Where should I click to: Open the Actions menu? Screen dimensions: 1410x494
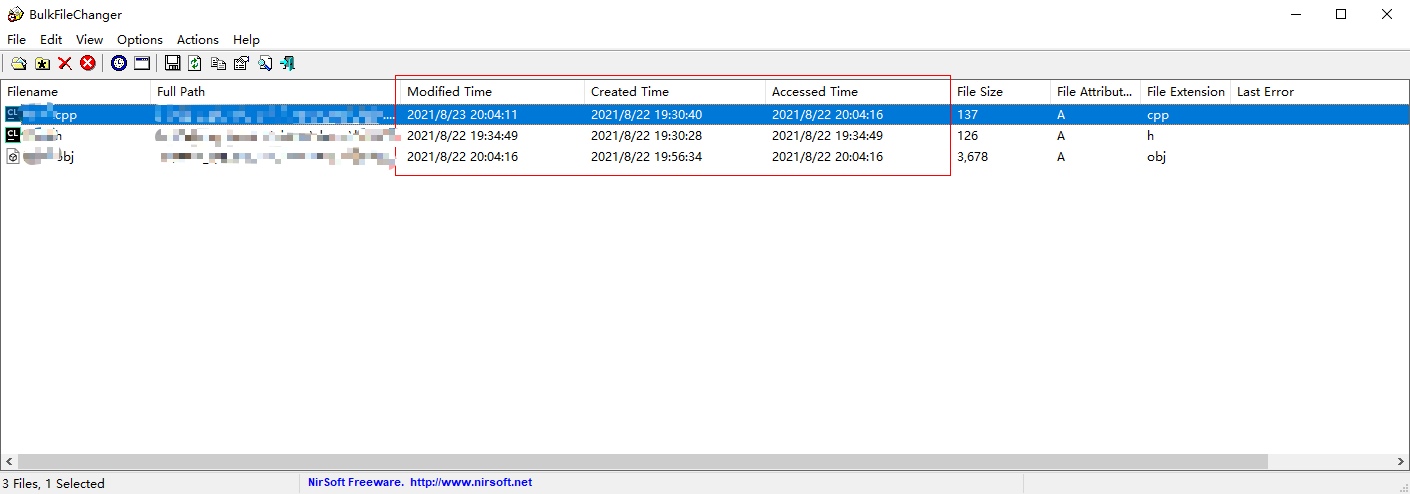tap(198, 40)
